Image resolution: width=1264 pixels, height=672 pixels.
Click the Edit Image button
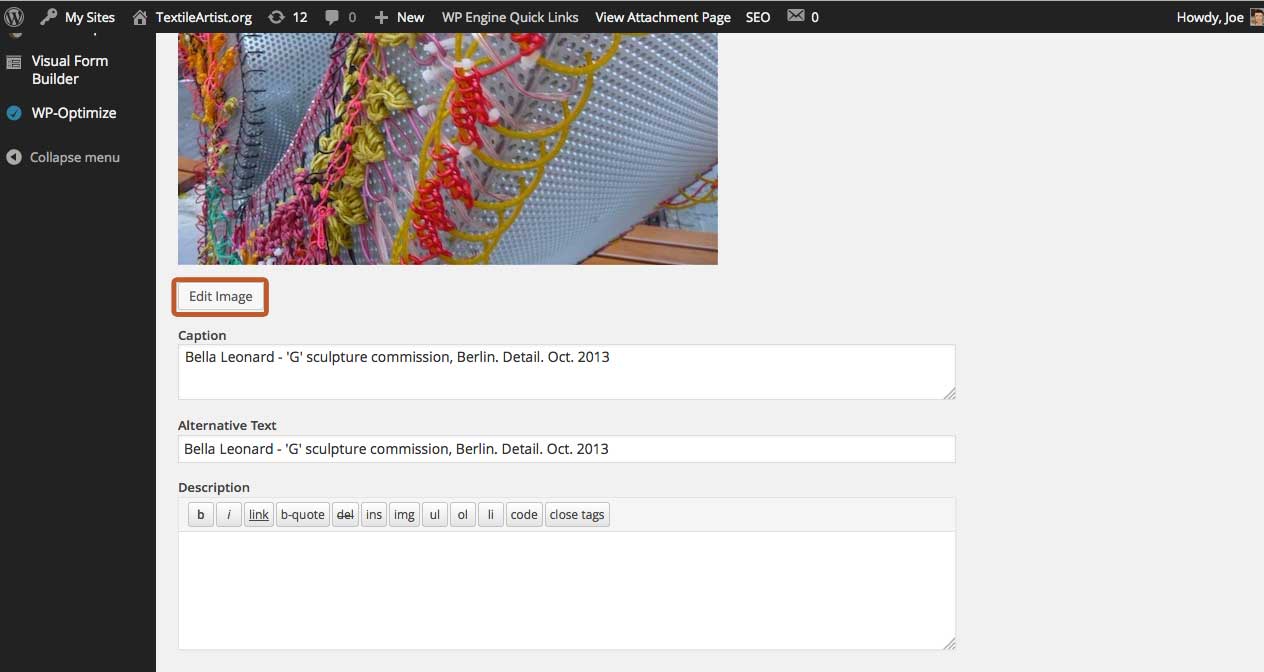click(x=221, y=296)
